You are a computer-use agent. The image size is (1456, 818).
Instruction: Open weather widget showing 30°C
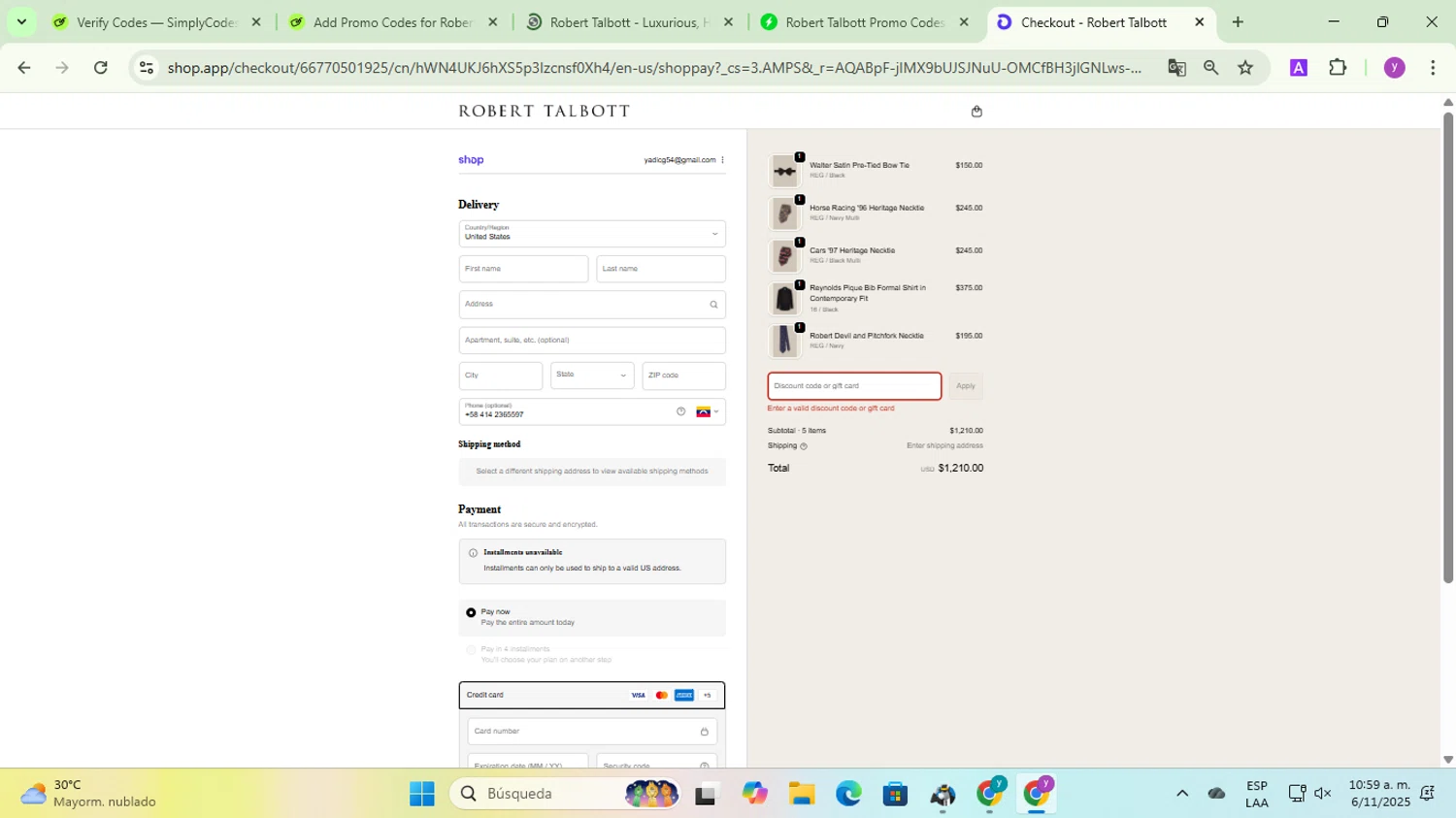pyautogui.click(x=89, y=794)
